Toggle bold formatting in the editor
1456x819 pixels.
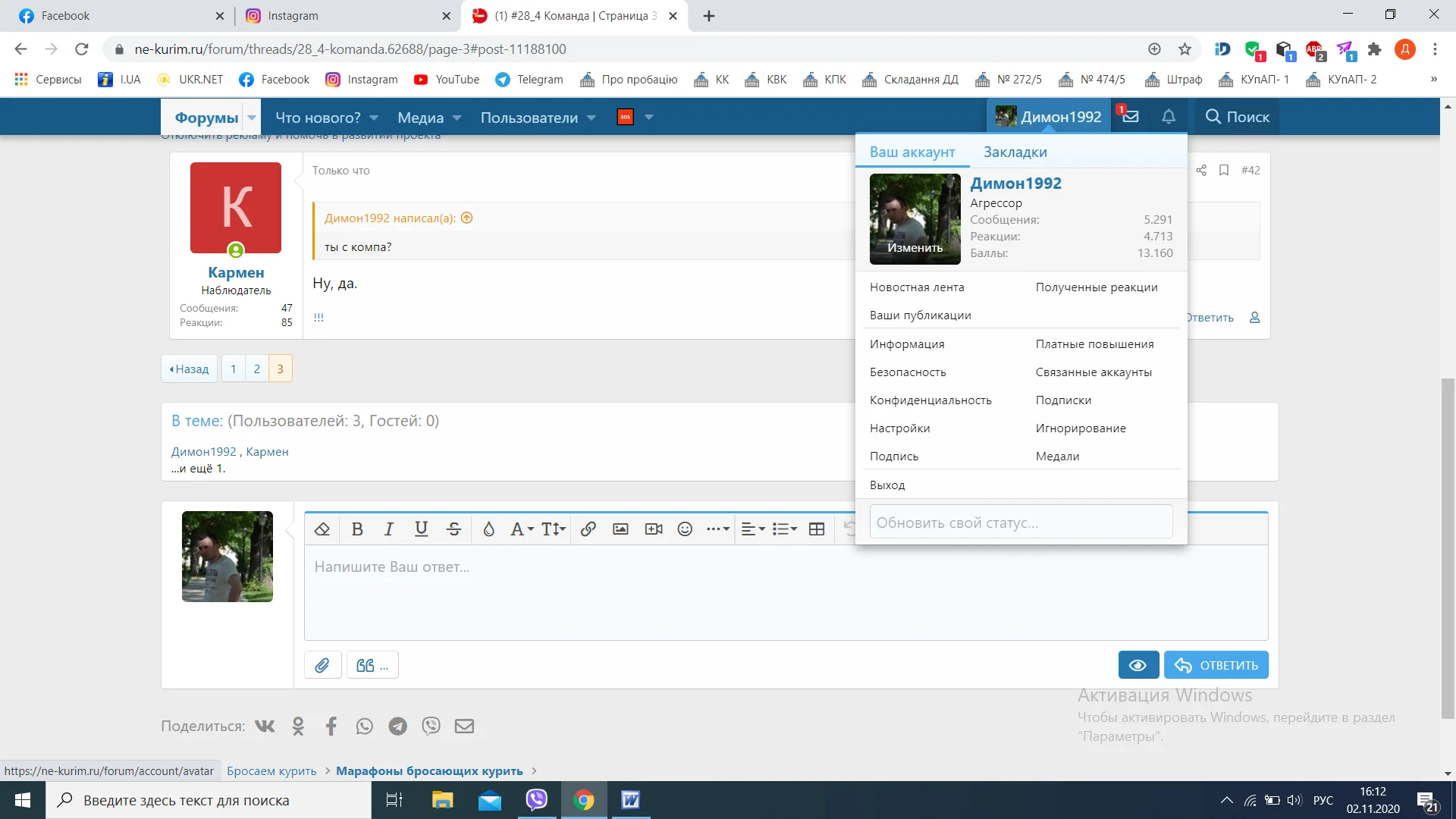357,529
